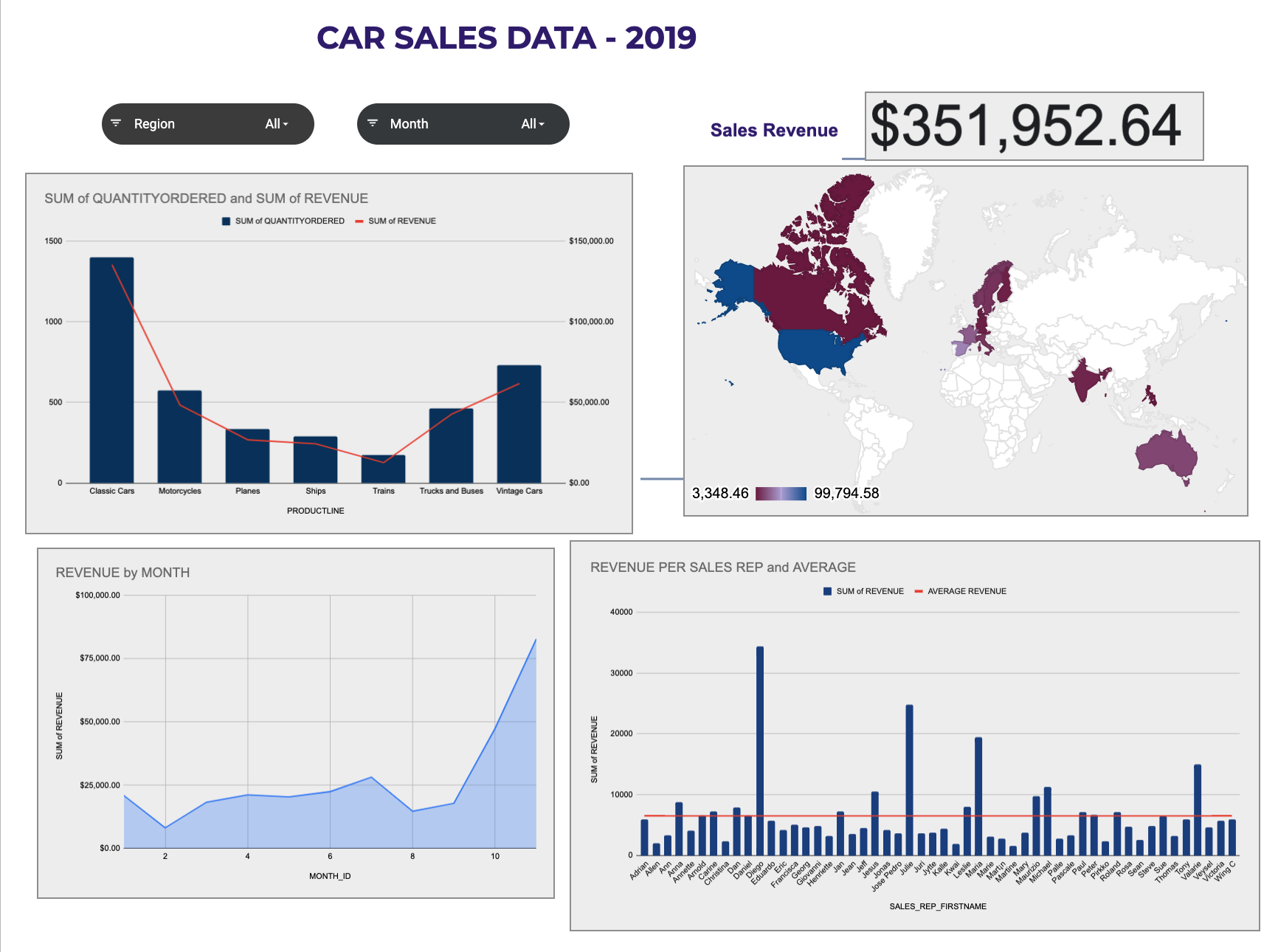
Task: Open the Month All dropdown arrow
Action: tap(542, 125)
